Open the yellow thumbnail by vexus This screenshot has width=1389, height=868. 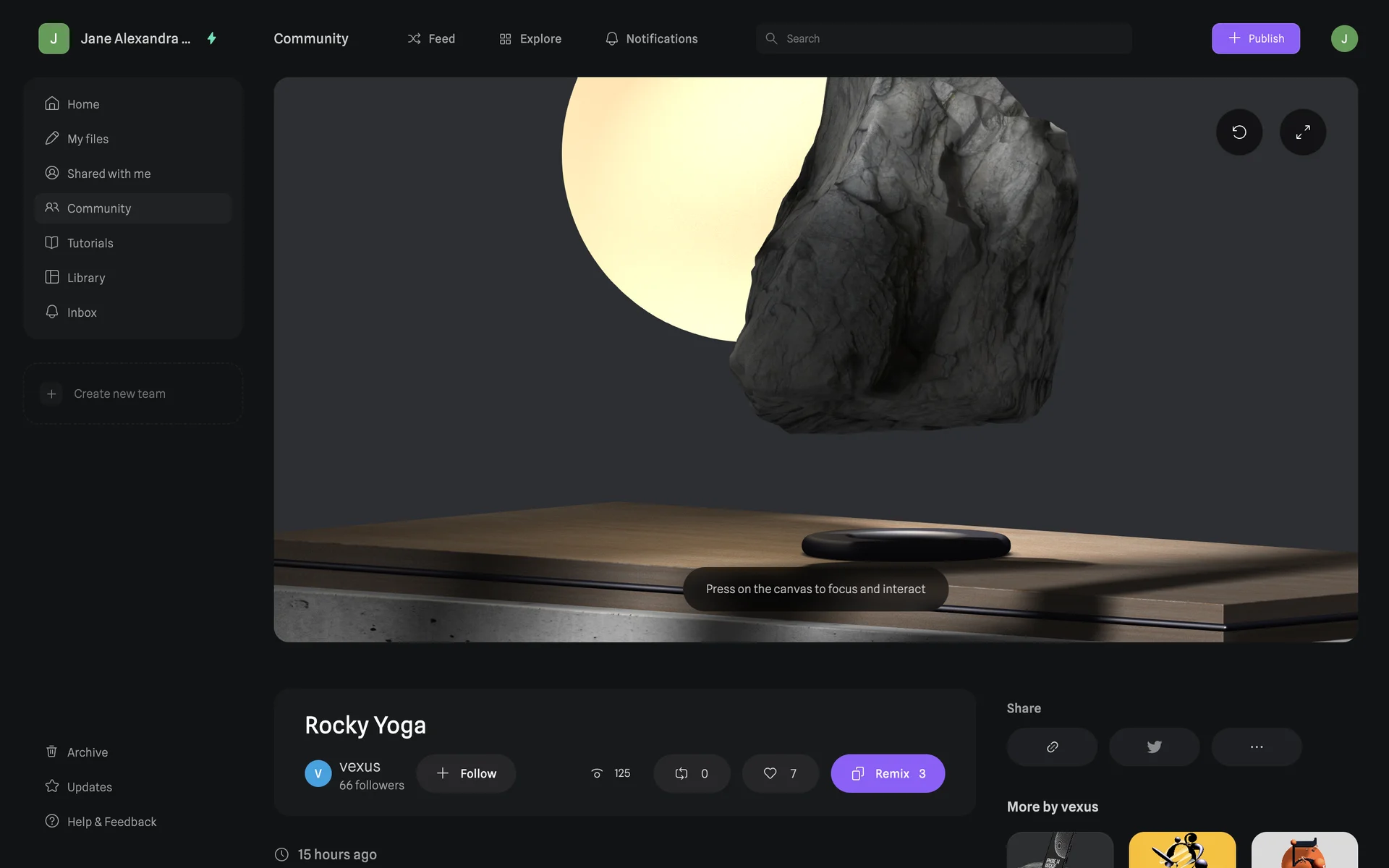1182,849
